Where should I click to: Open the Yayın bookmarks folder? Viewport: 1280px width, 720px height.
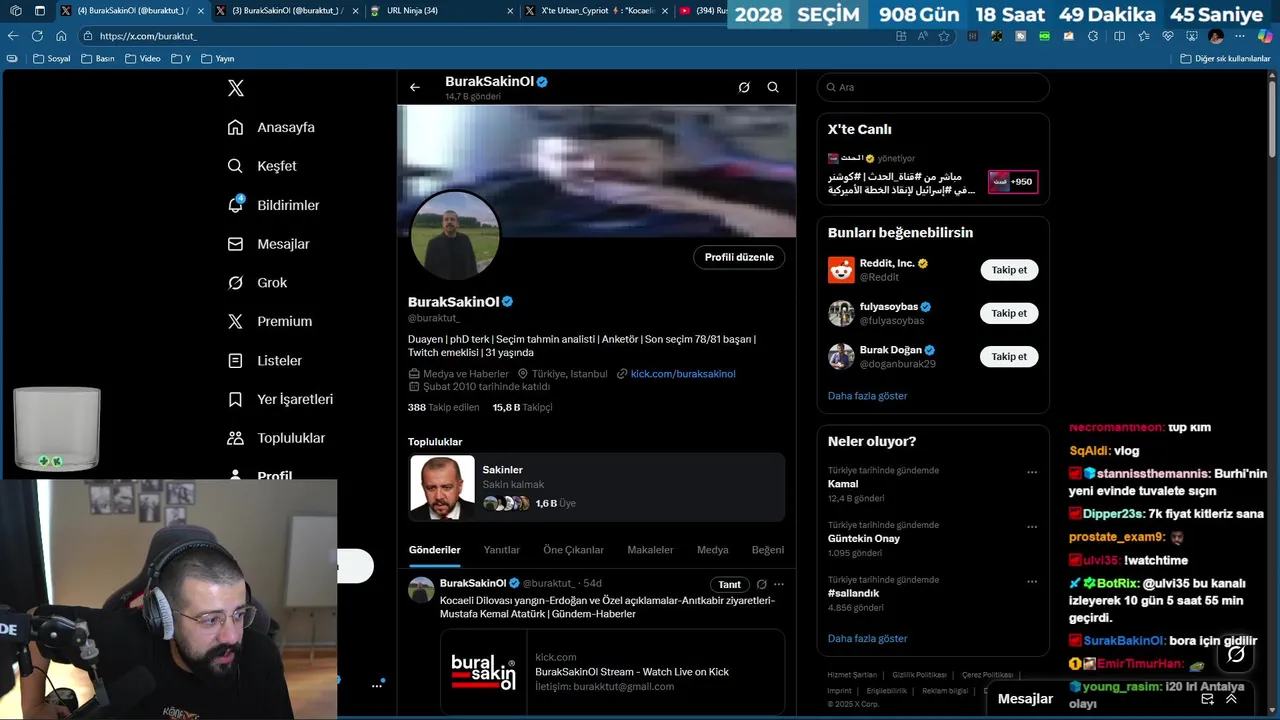point(217,59)
